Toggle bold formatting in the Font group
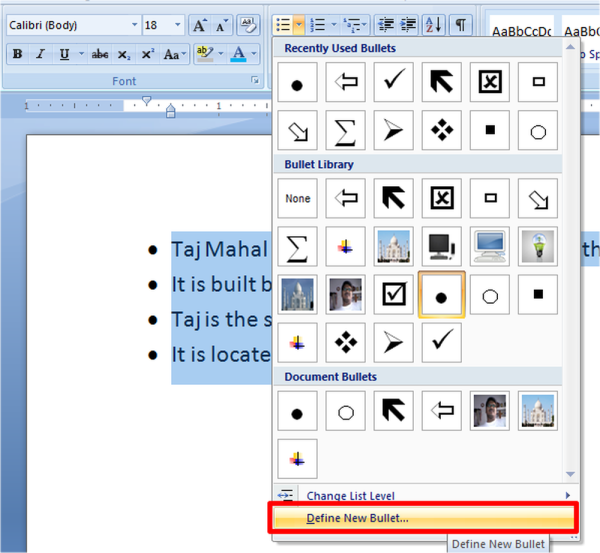Image resolution: width=600 pixels, height=553 pixels. click(17, 55)
